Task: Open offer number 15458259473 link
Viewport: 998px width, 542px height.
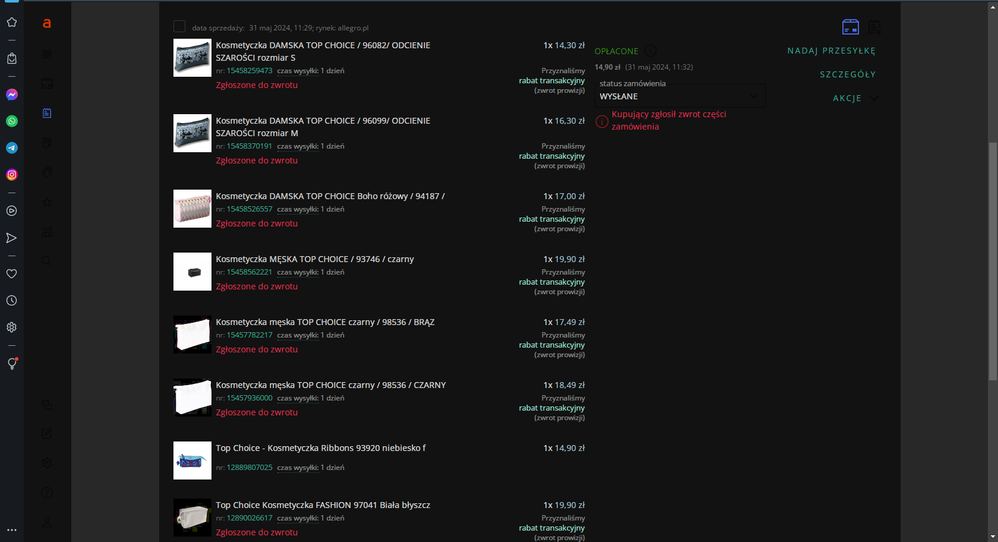Action: 250,71
